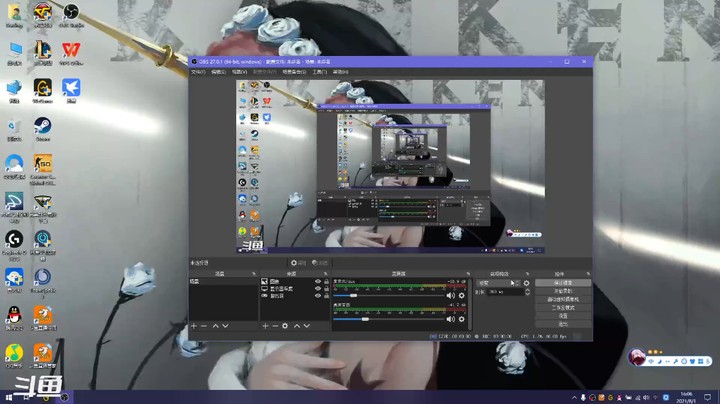Mute the Mic/Aux speaker icon
The height and width of the screenshot is (404, 720).
pyautogui.click(x=451, y=296)
